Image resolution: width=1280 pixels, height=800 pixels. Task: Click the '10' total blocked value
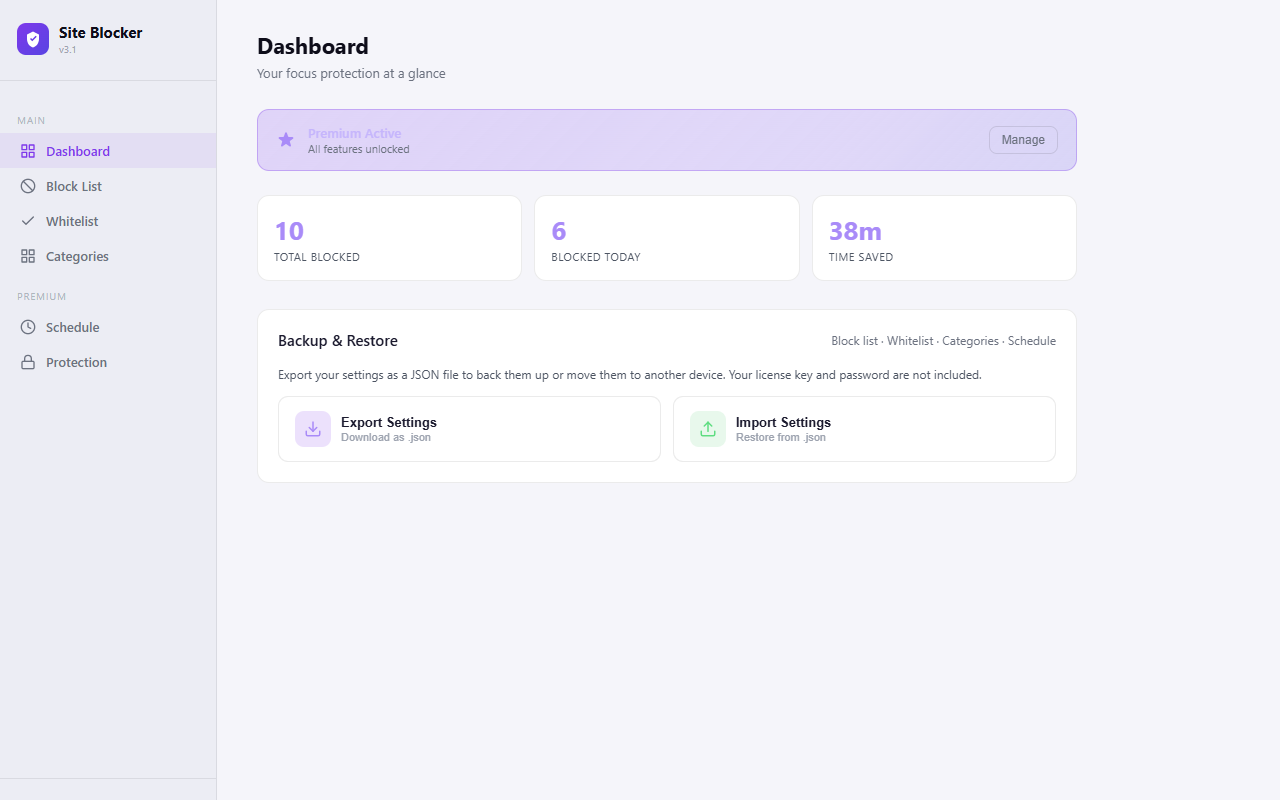(289, 231)
